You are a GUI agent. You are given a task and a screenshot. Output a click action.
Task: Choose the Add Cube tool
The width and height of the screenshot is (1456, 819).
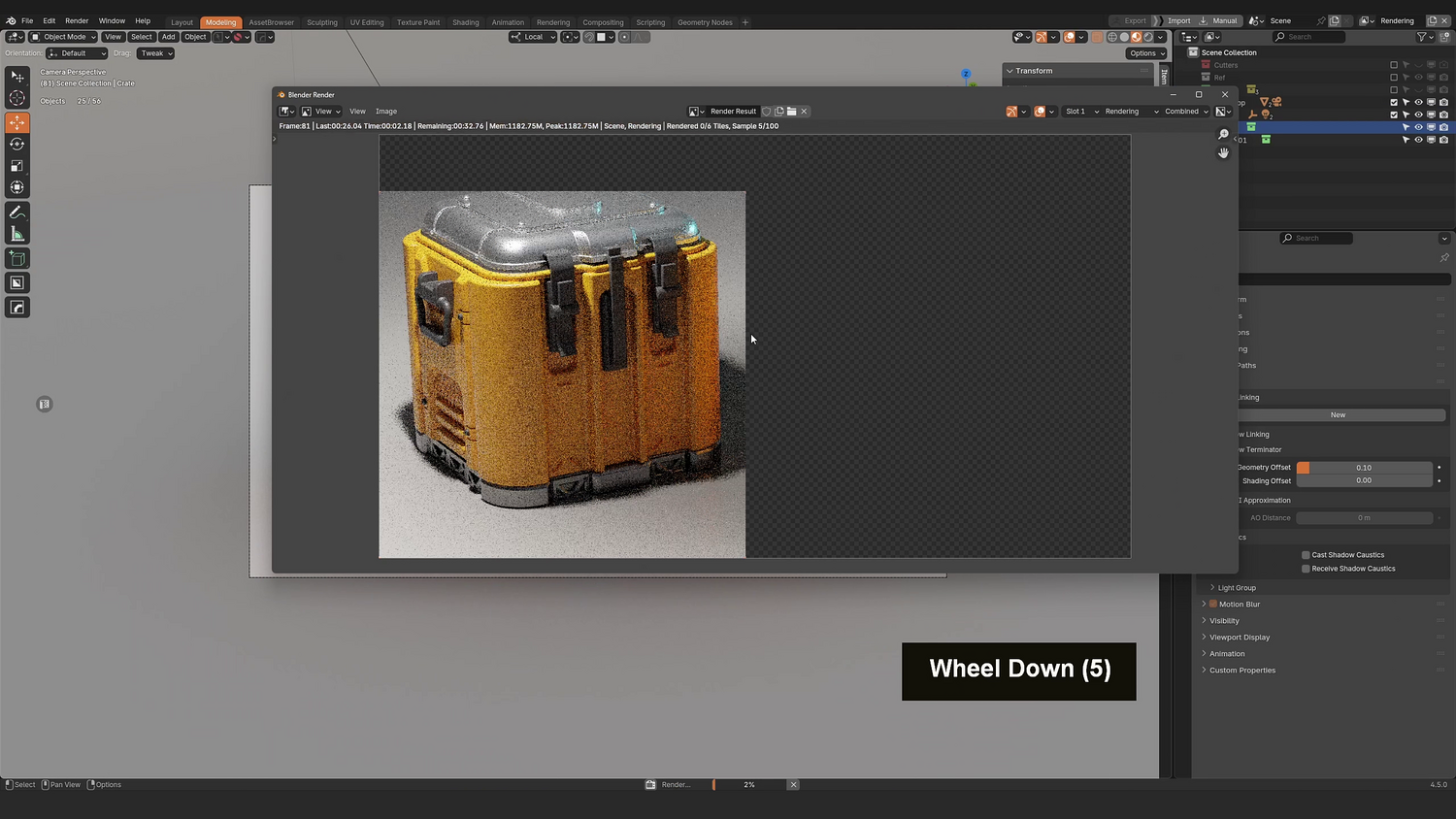(17, 258)
